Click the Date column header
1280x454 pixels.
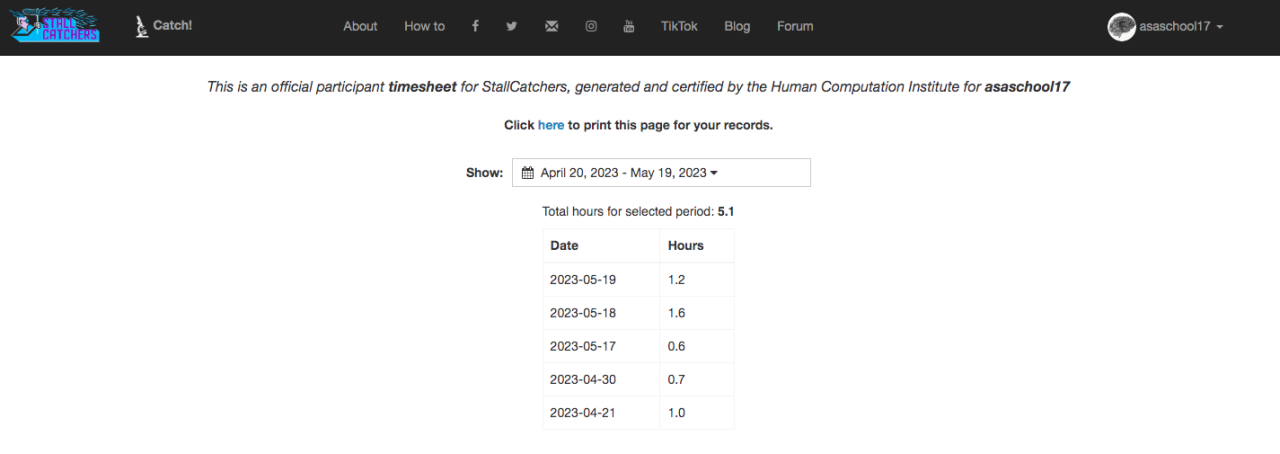[x=564, y=245]
